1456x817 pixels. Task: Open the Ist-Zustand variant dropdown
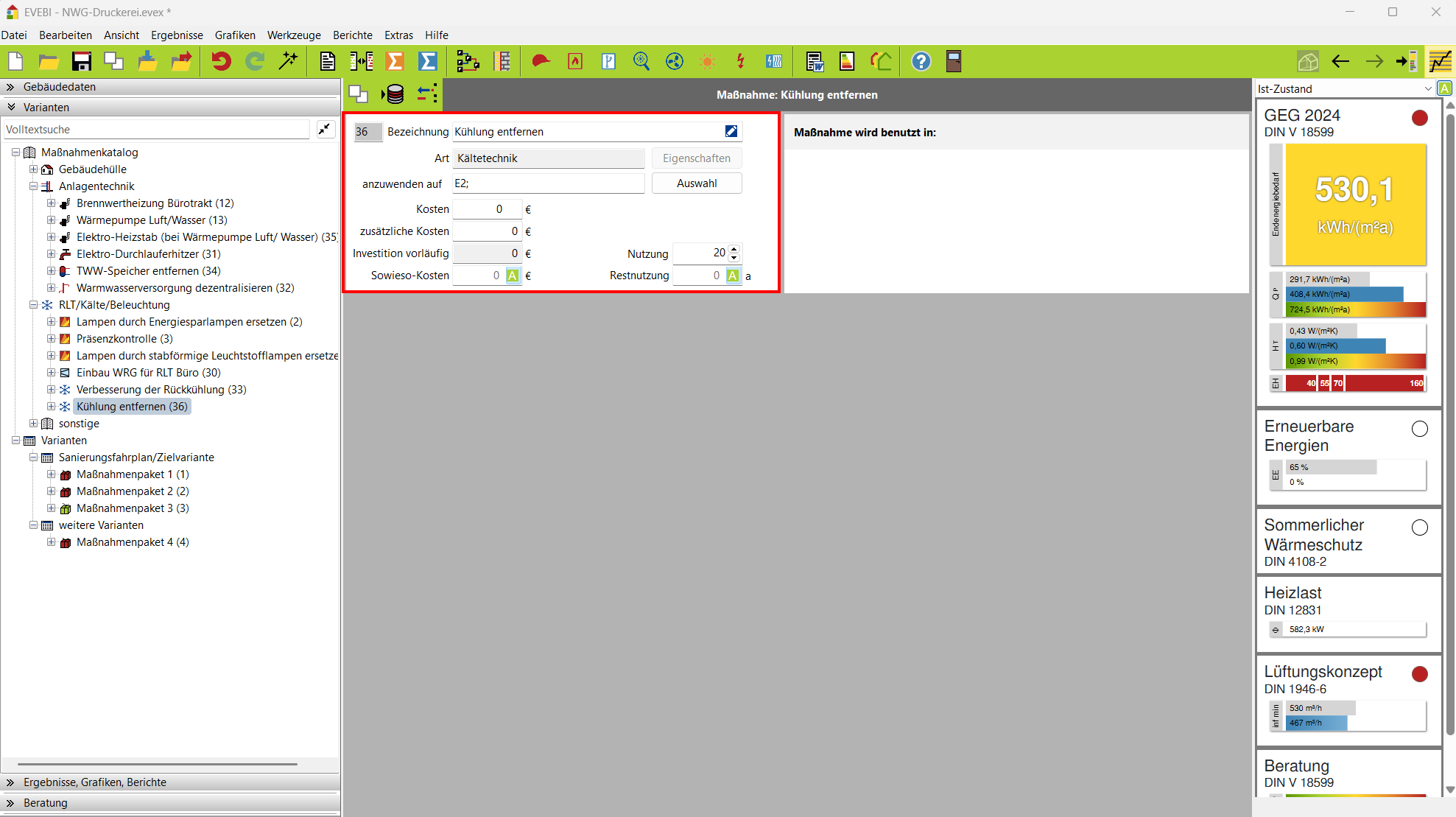pyautogui.click(x=1427, y=89)
